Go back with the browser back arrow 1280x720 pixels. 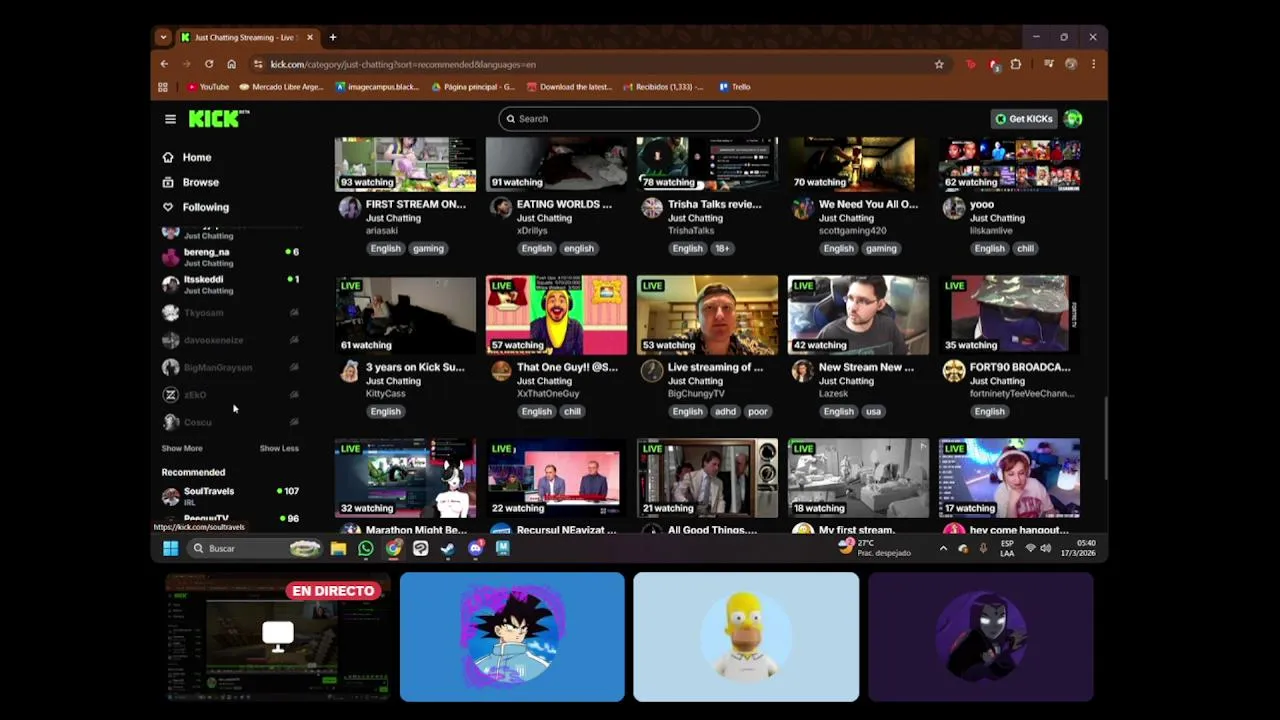pos(164,64)
